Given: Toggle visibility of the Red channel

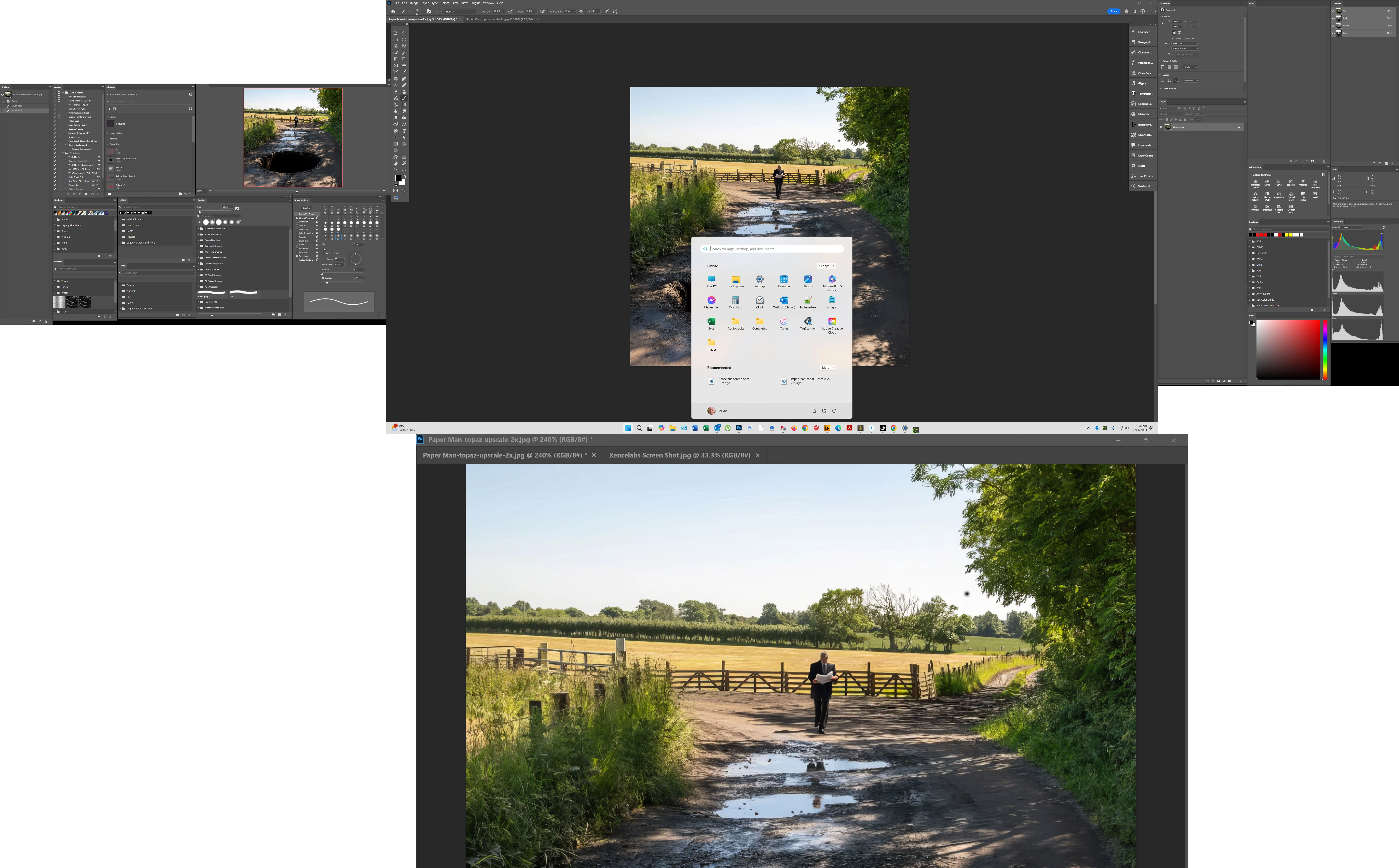Looking at the screenshot, I should 1333,18.
